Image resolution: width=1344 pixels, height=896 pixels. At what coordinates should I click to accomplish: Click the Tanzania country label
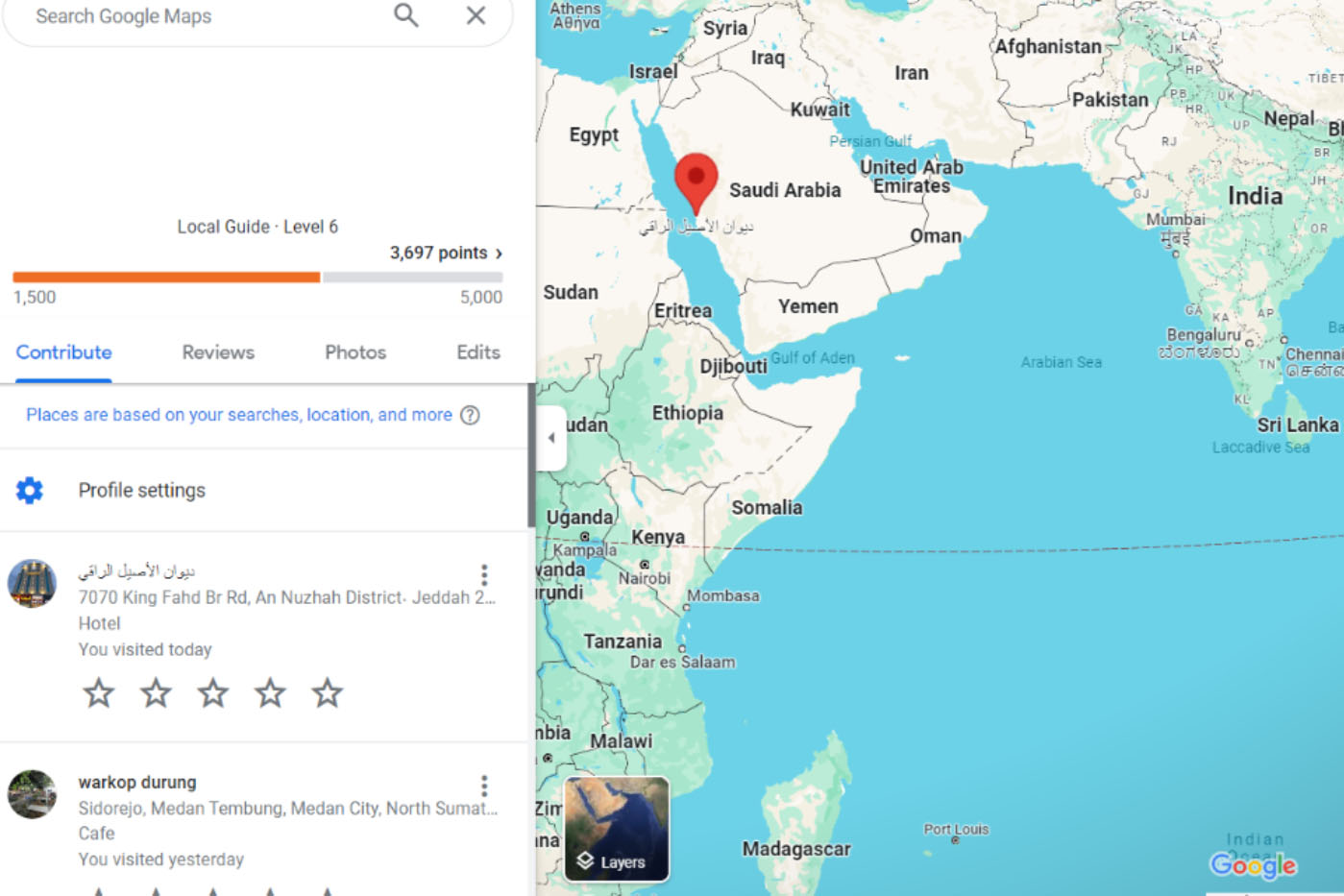[x=623, y=642]
